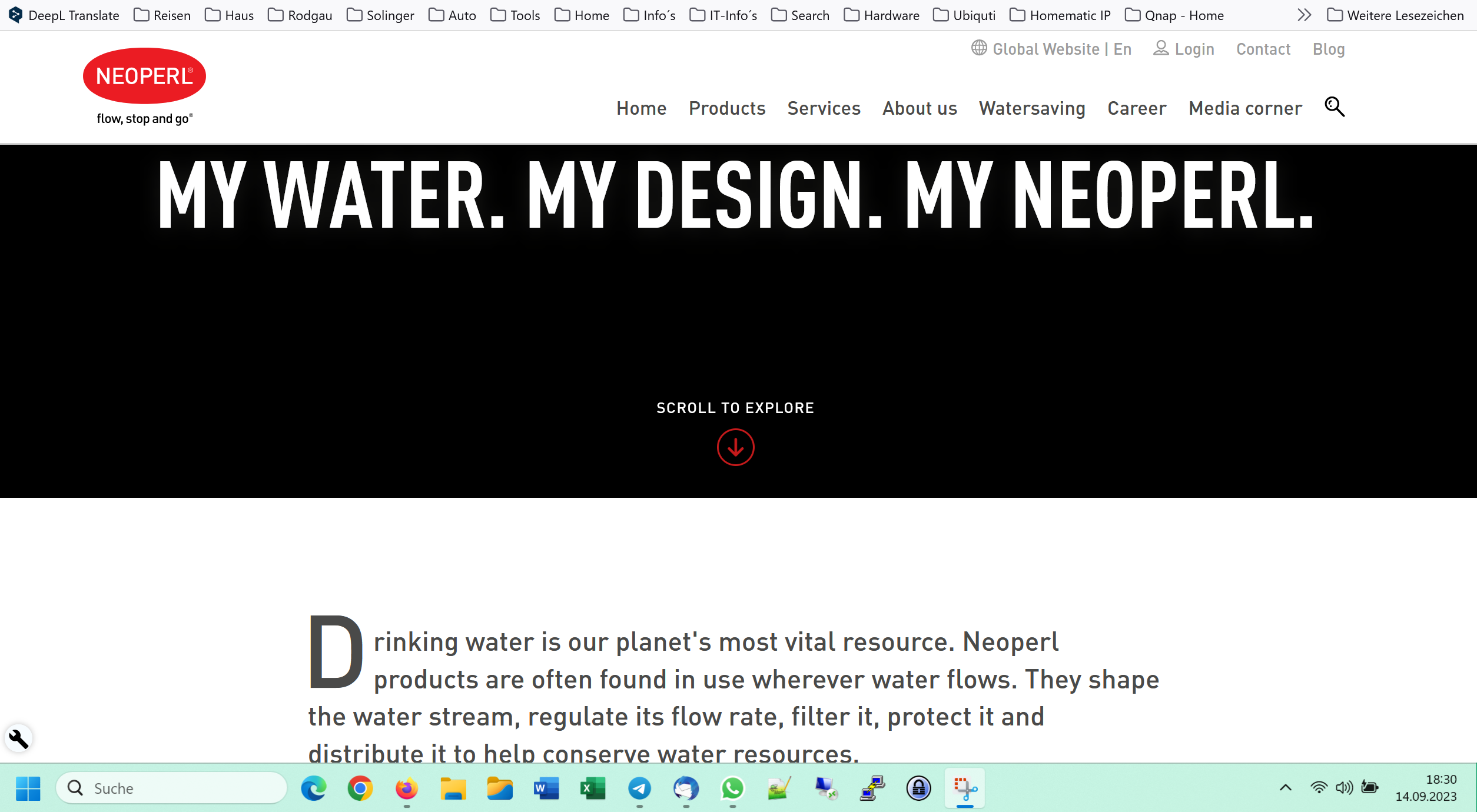
Task: Open the Contact page link
Action: click(x=1263, y=49)
